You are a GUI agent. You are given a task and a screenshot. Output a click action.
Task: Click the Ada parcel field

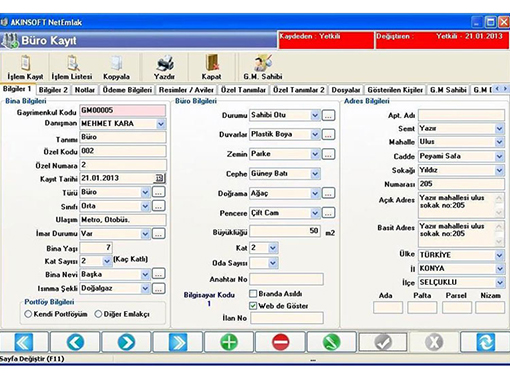(x=388, y=307)
